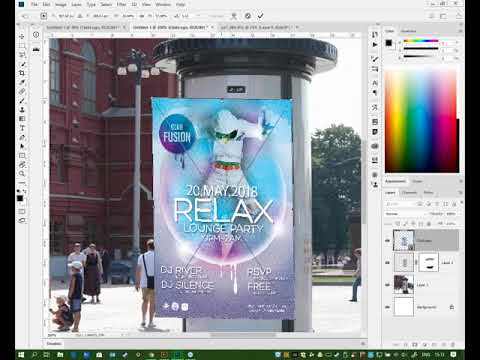Cancel the transform in options bar
Image resolution: width=480 pixels, height=360 pixels.
click(248, 16)
